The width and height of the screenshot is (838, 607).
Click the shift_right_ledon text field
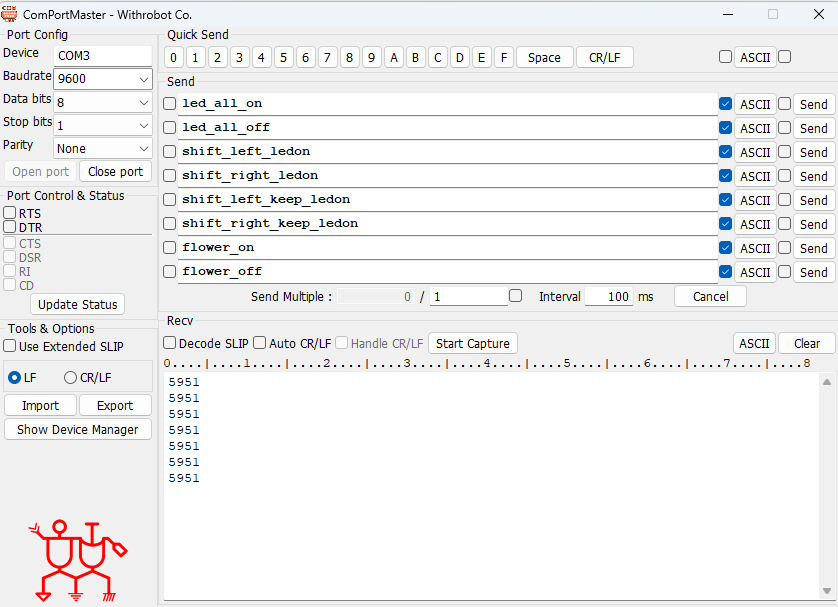pos(447,176)
